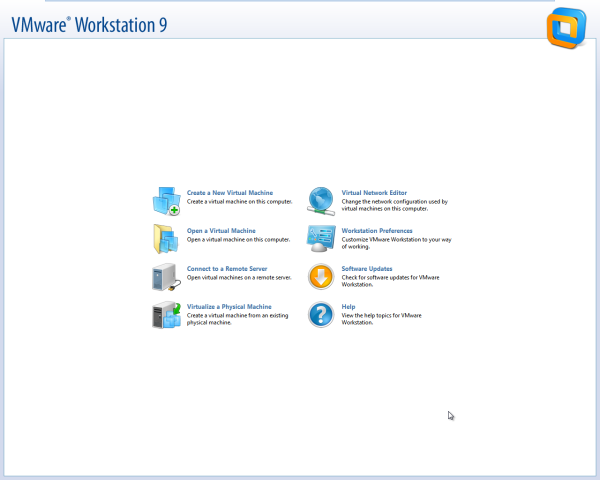Follow the "Connect to a Remote Server" link

(227, 269)
